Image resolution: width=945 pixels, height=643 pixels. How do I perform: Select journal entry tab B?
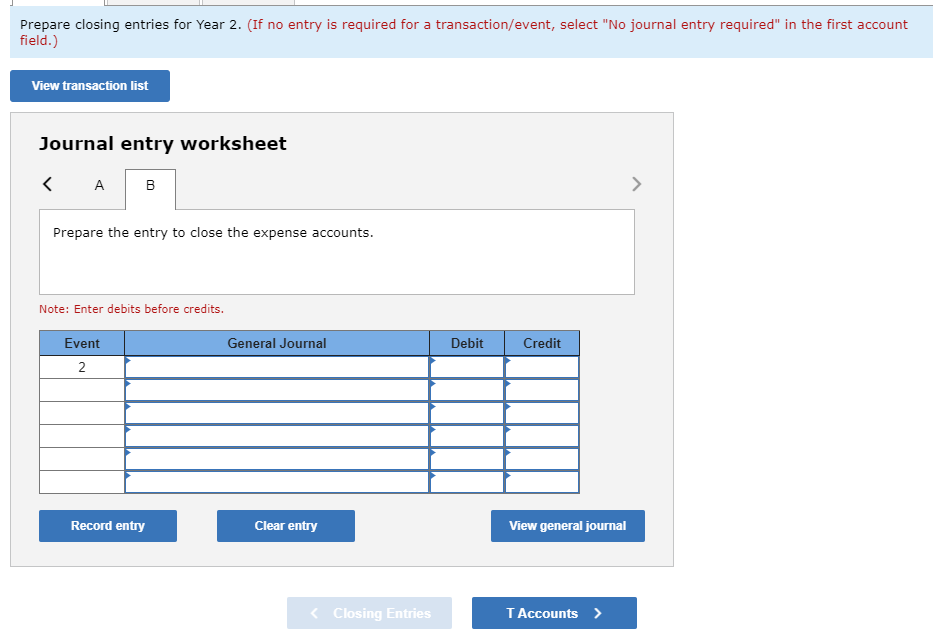point(149,186)
